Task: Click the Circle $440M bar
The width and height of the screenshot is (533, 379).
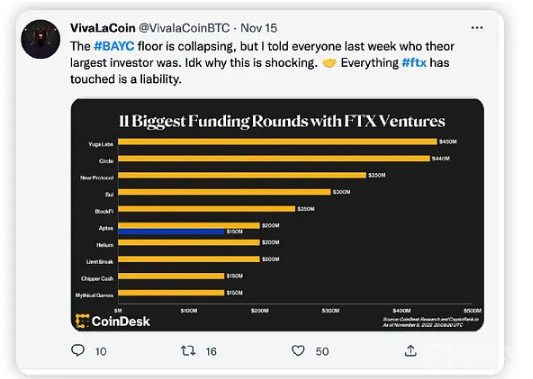Action: coord(274,158)
